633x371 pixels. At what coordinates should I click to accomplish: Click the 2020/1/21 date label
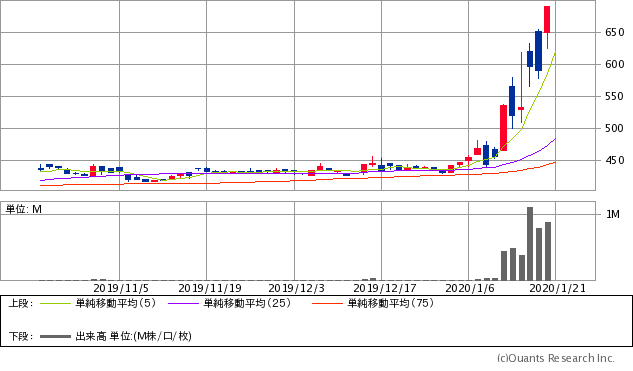[557, 288]
